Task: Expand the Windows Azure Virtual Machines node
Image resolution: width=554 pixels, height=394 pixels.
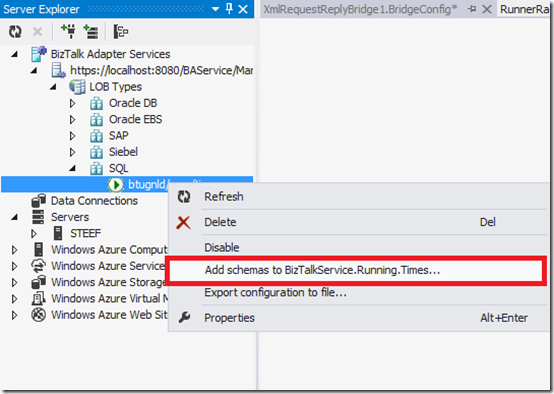Action: coord(14,299)
